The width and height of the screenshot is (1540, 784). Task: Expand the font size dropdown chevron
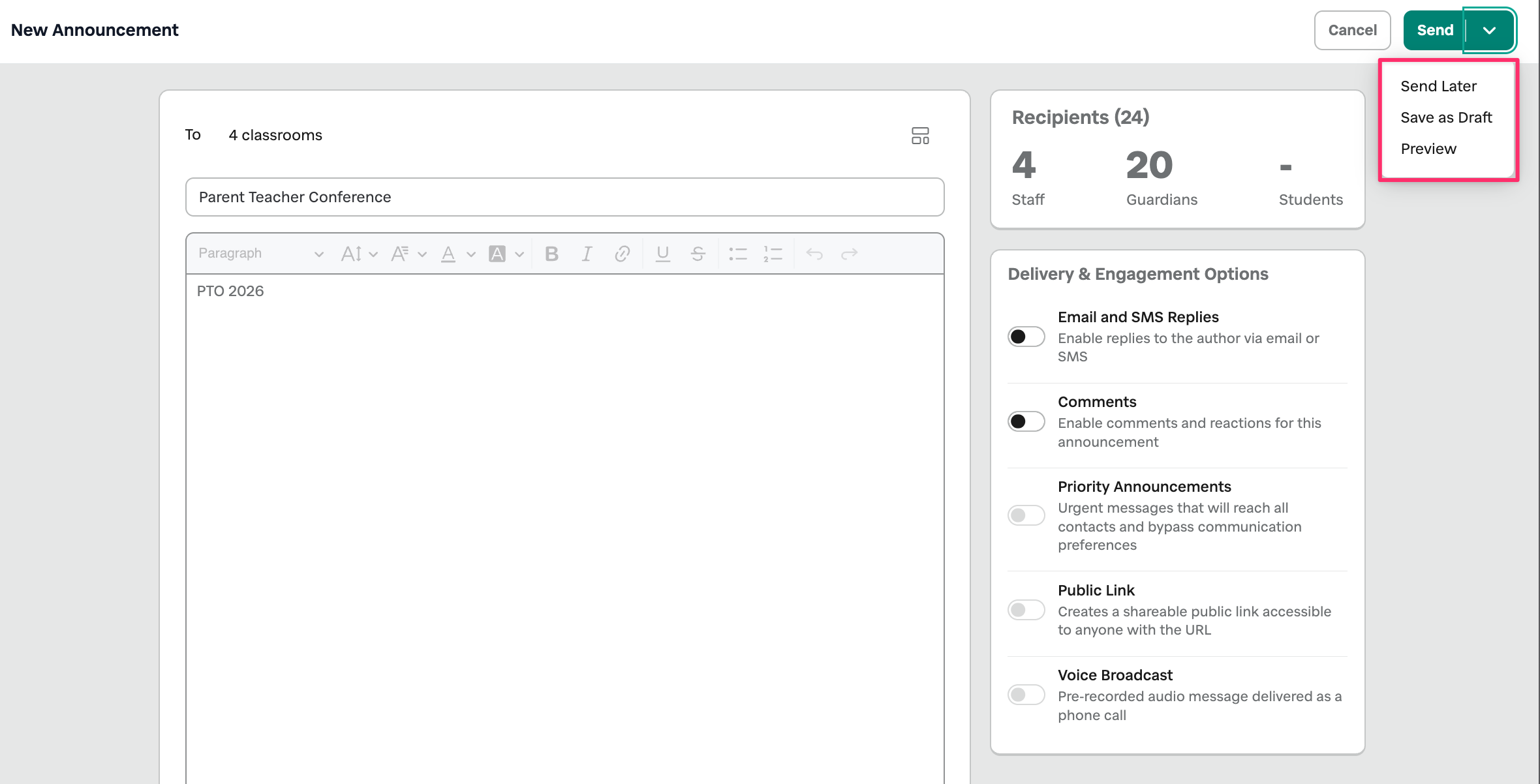pos(373,254)
